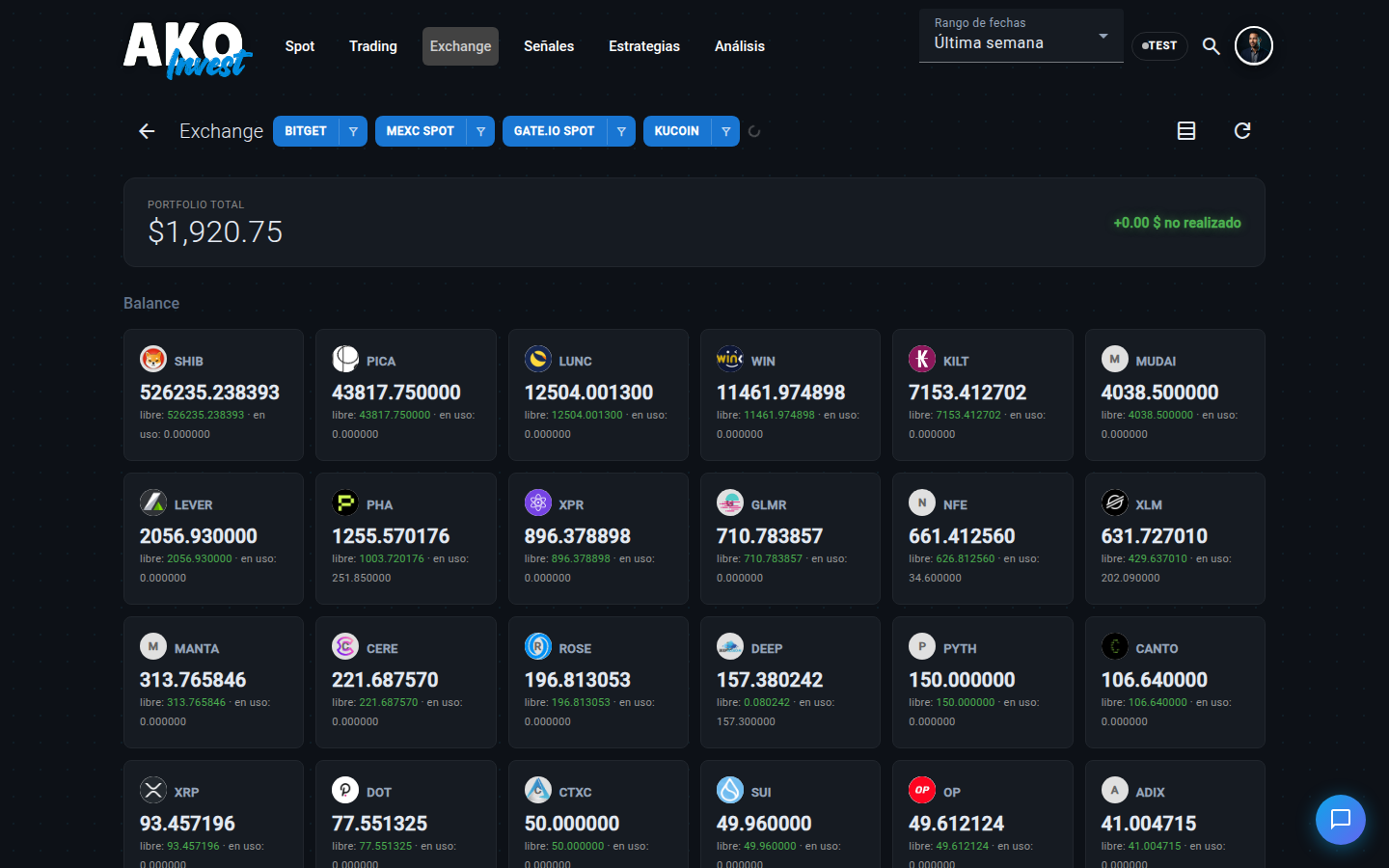Click the XPR coin icon
Image resolution: width=1389 pixels, height=868 pixels.
(x=538, y=502)
